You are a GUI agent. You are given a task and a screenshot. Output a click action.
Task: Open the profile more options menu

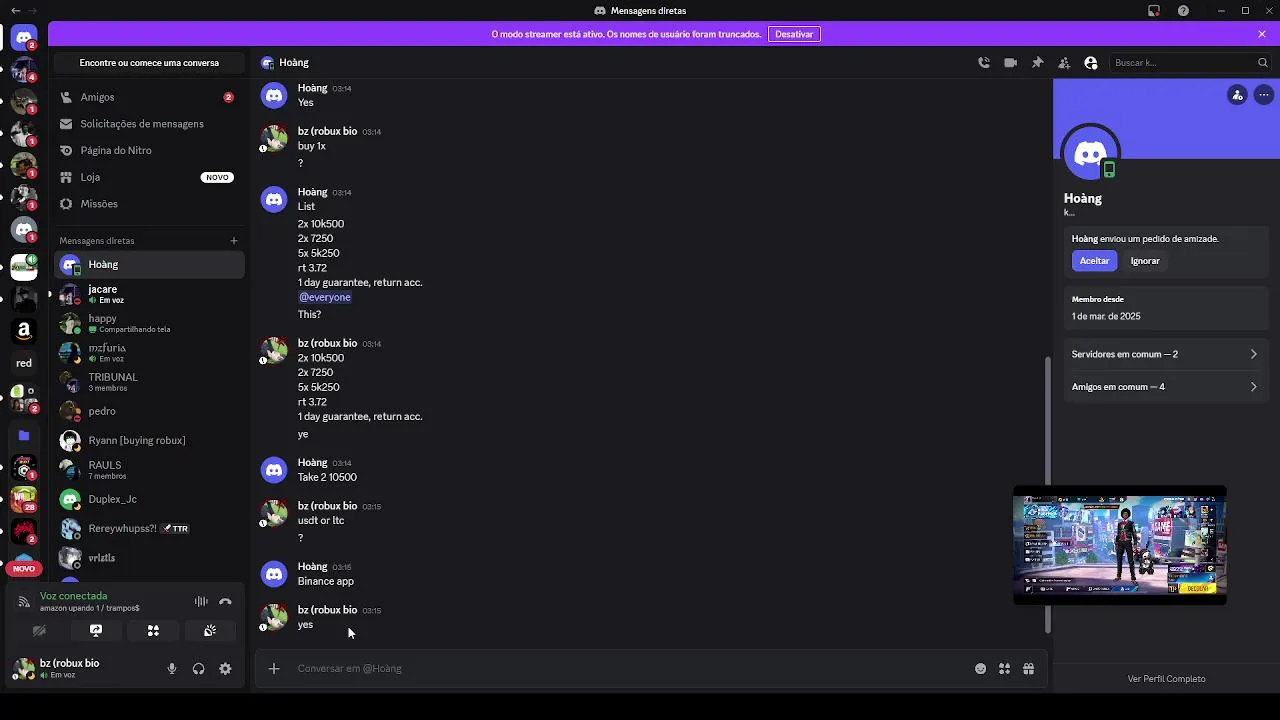tap(1264, 95)
